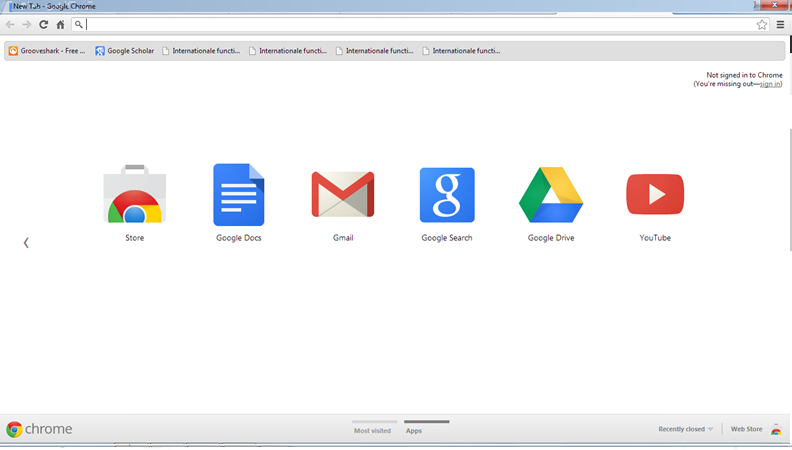Open the first Internationale functi... bookmark

point(201,51)
